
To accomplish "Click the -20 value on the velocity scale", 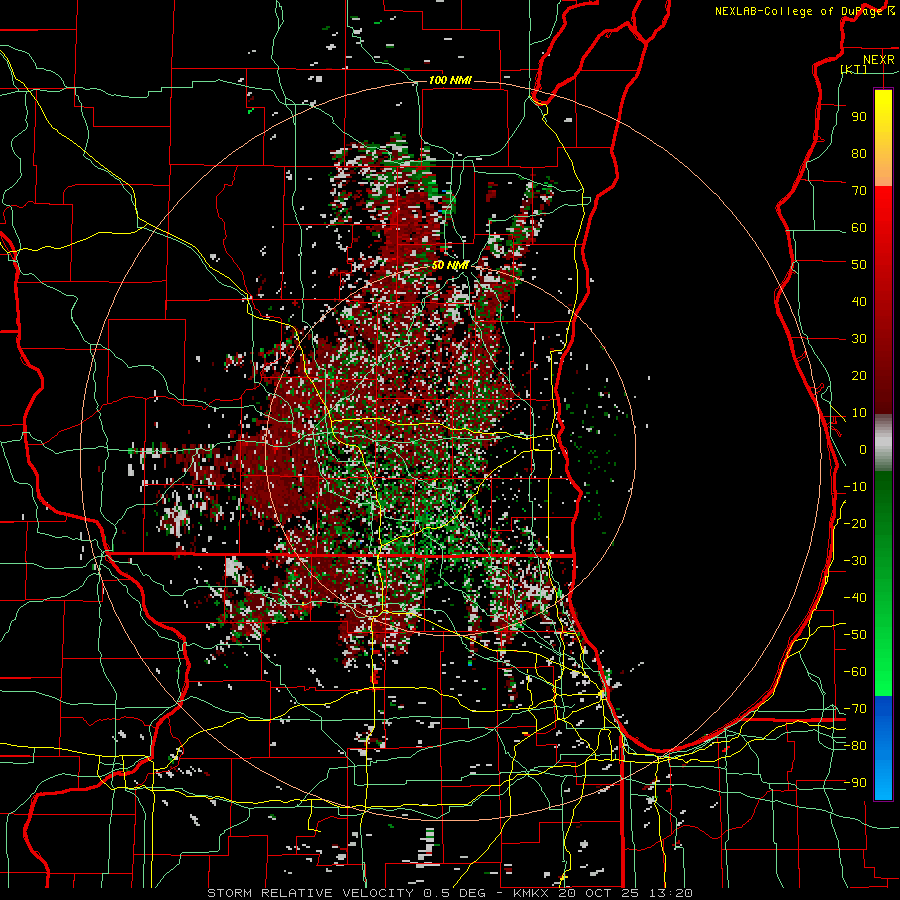I will pyautogui.click(x=855, y=523).
